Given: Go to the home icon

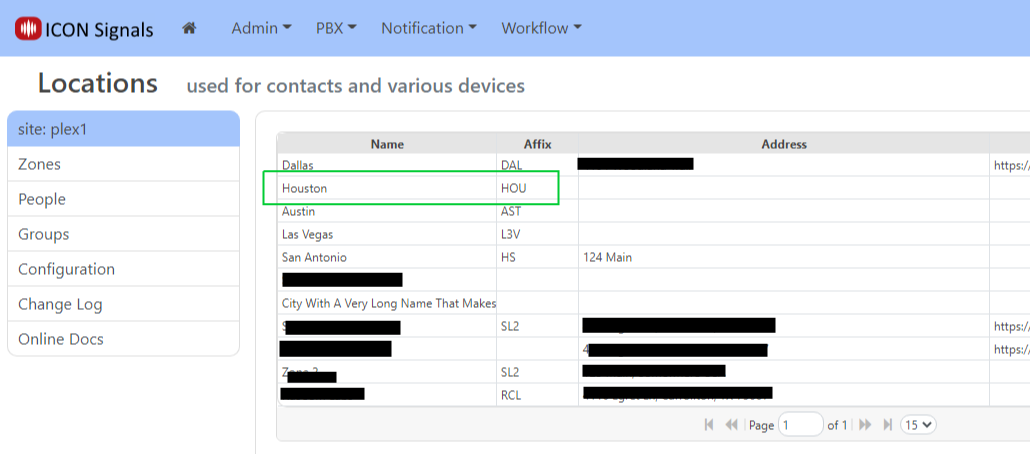Looking at the screenshot, I should tap(189, 28).
